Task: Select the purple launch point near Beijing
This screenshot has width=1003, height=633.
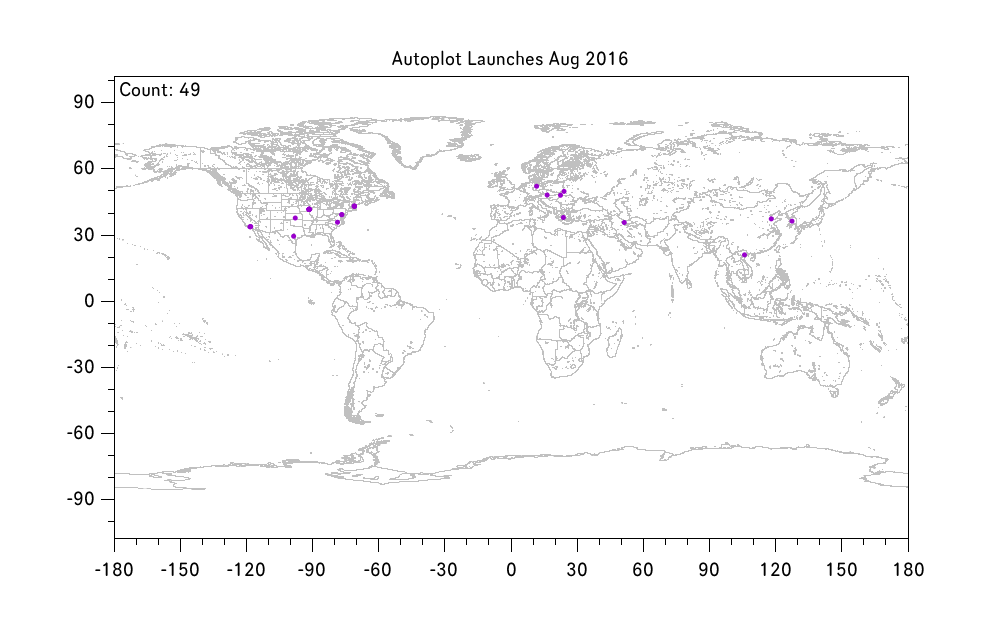Action: [771, 219]
